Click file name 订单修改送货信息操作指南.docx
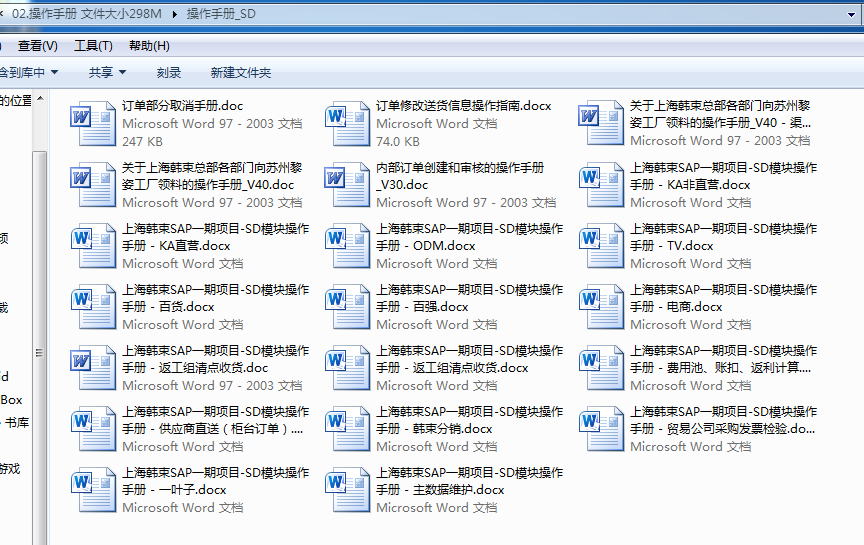Viewport: 864px width, 545px height. pyautogui.click(x=463, y=106)
